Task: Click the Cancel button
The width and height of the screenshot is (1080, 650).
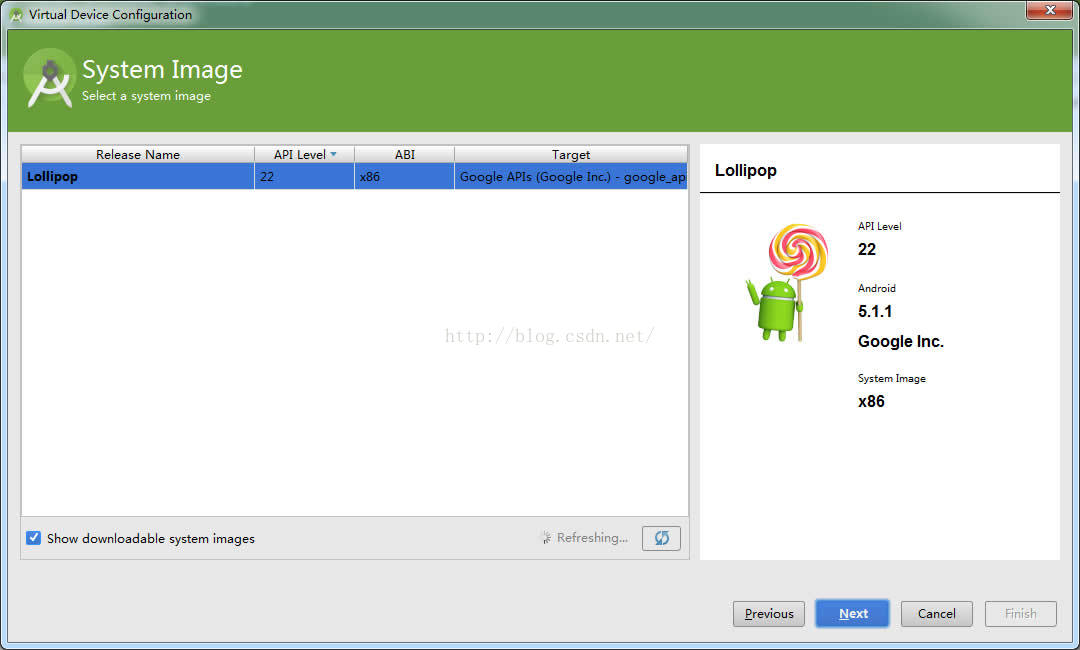Action: [x=937, y=614]
